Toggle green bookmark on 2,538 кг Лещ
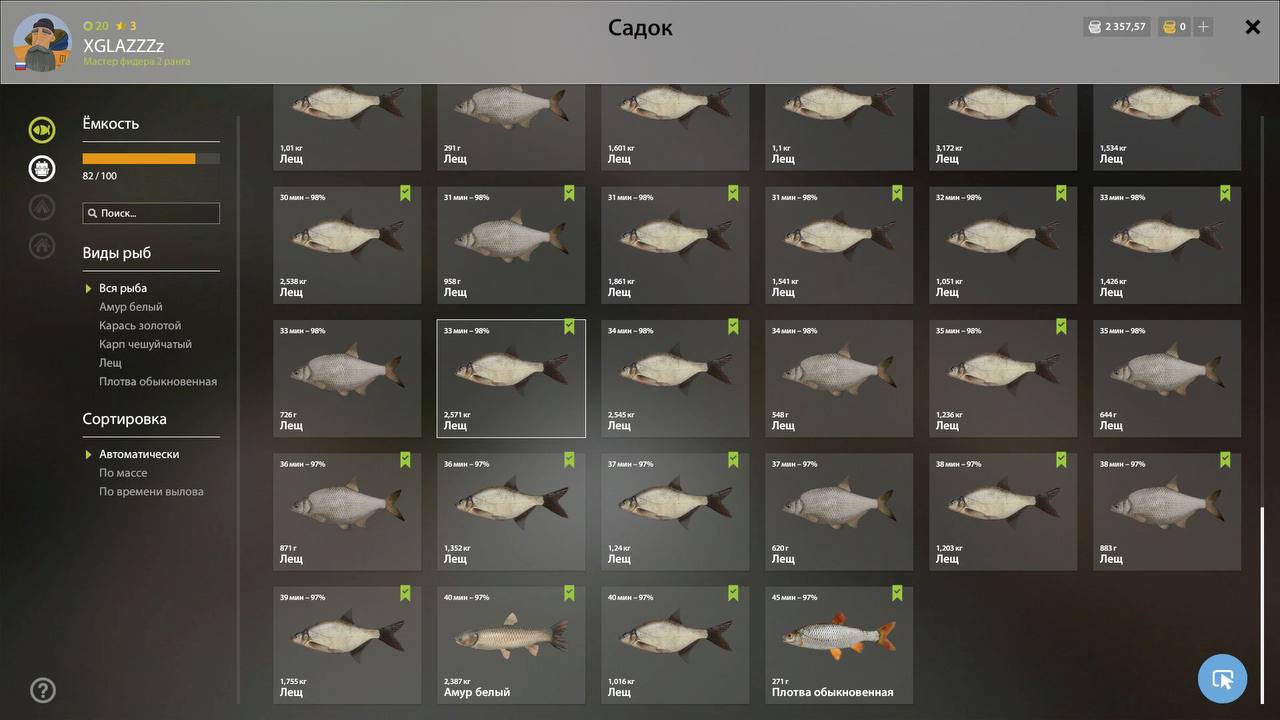1280x720 pixels. 405,193
